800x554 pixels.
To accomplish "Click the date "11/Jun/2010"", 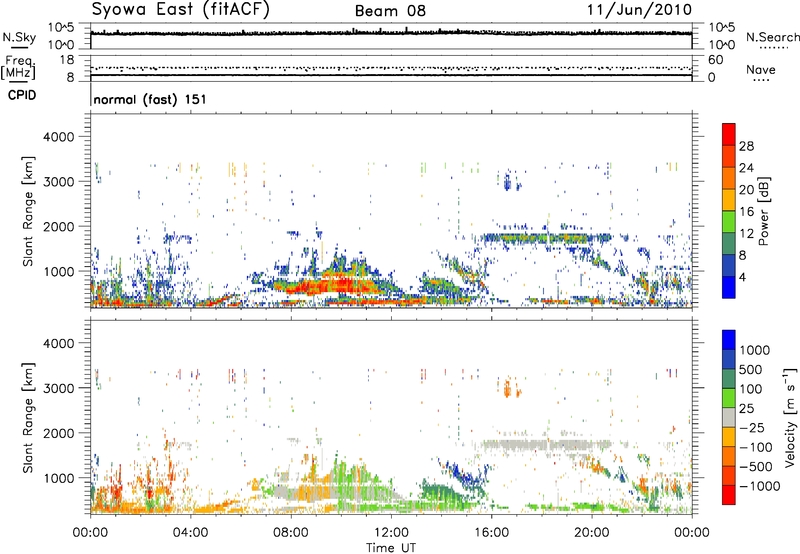I will click(639, 10).
